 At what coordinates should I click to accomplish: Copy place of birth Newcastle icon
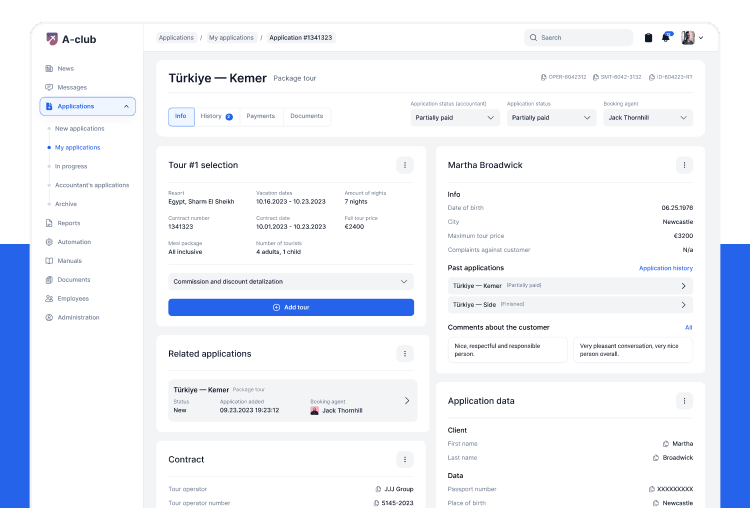click(x=656, y=503)
